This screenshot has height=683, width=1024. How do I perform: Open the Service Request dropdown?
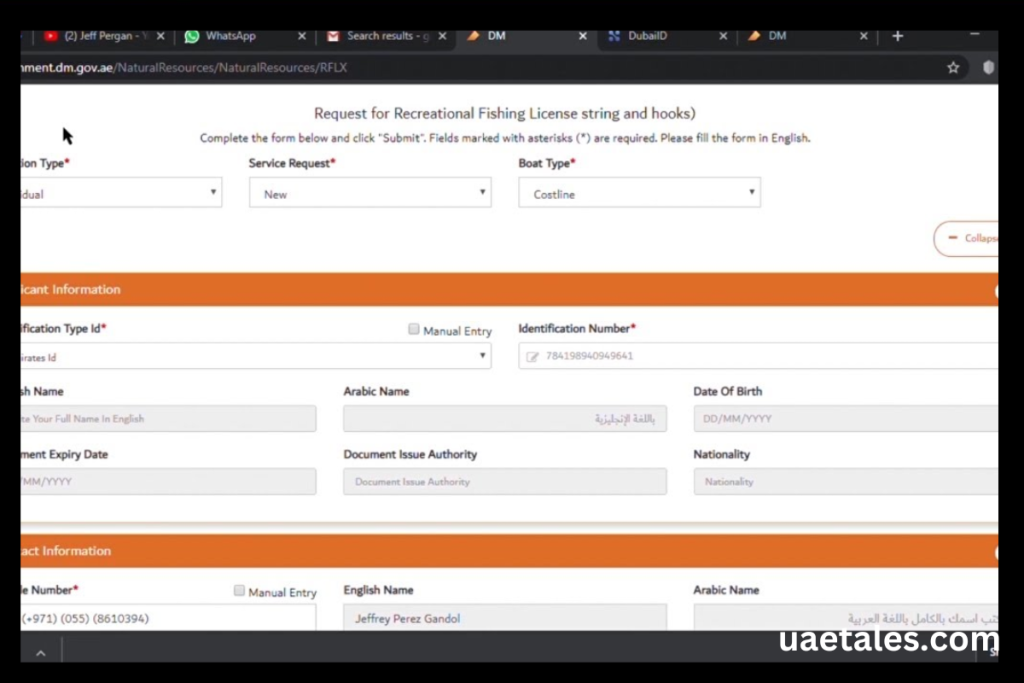[x=369, y=194]
